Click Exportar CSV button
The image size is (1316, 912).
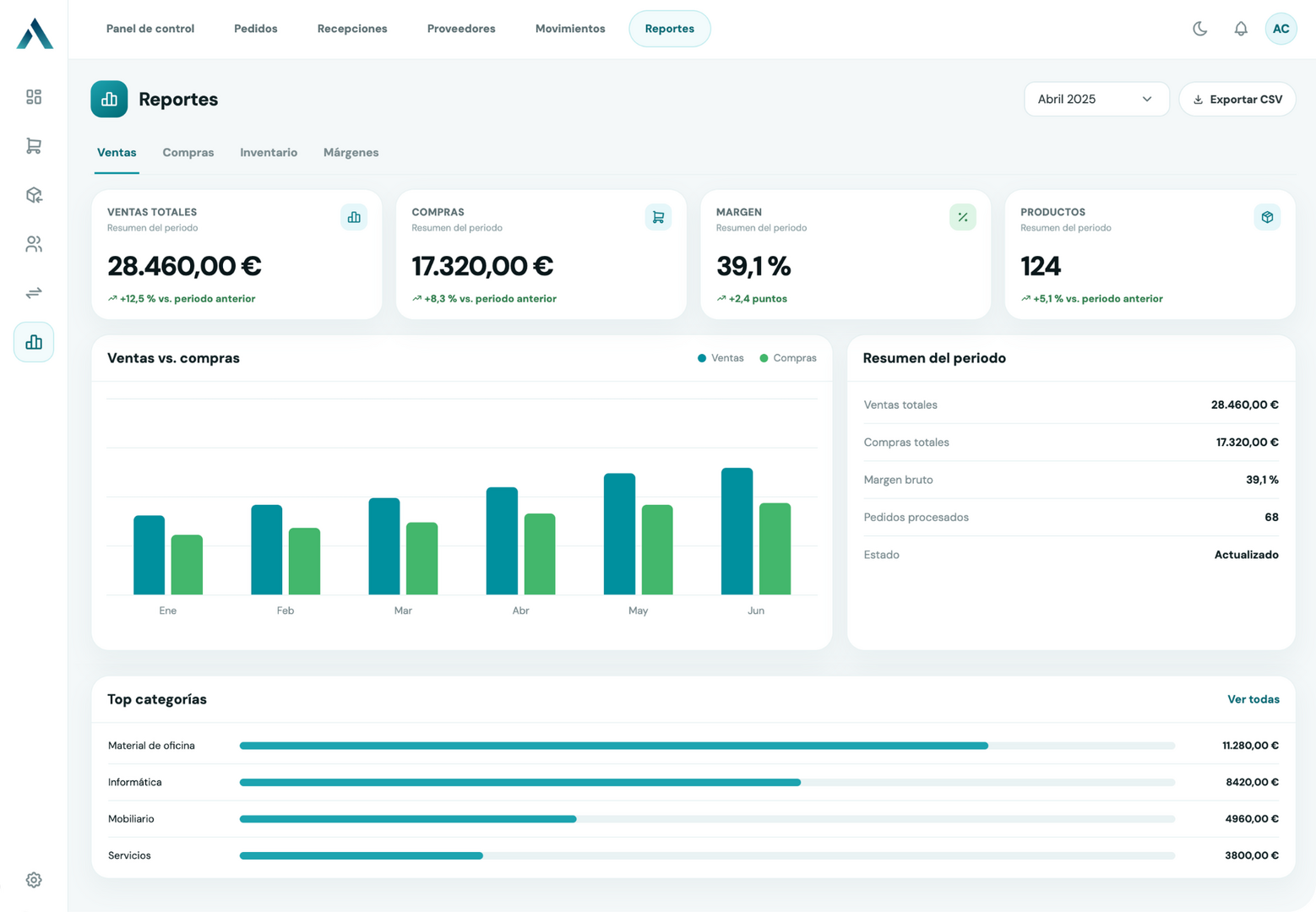pyautogui.click(x=1237, y=99)
